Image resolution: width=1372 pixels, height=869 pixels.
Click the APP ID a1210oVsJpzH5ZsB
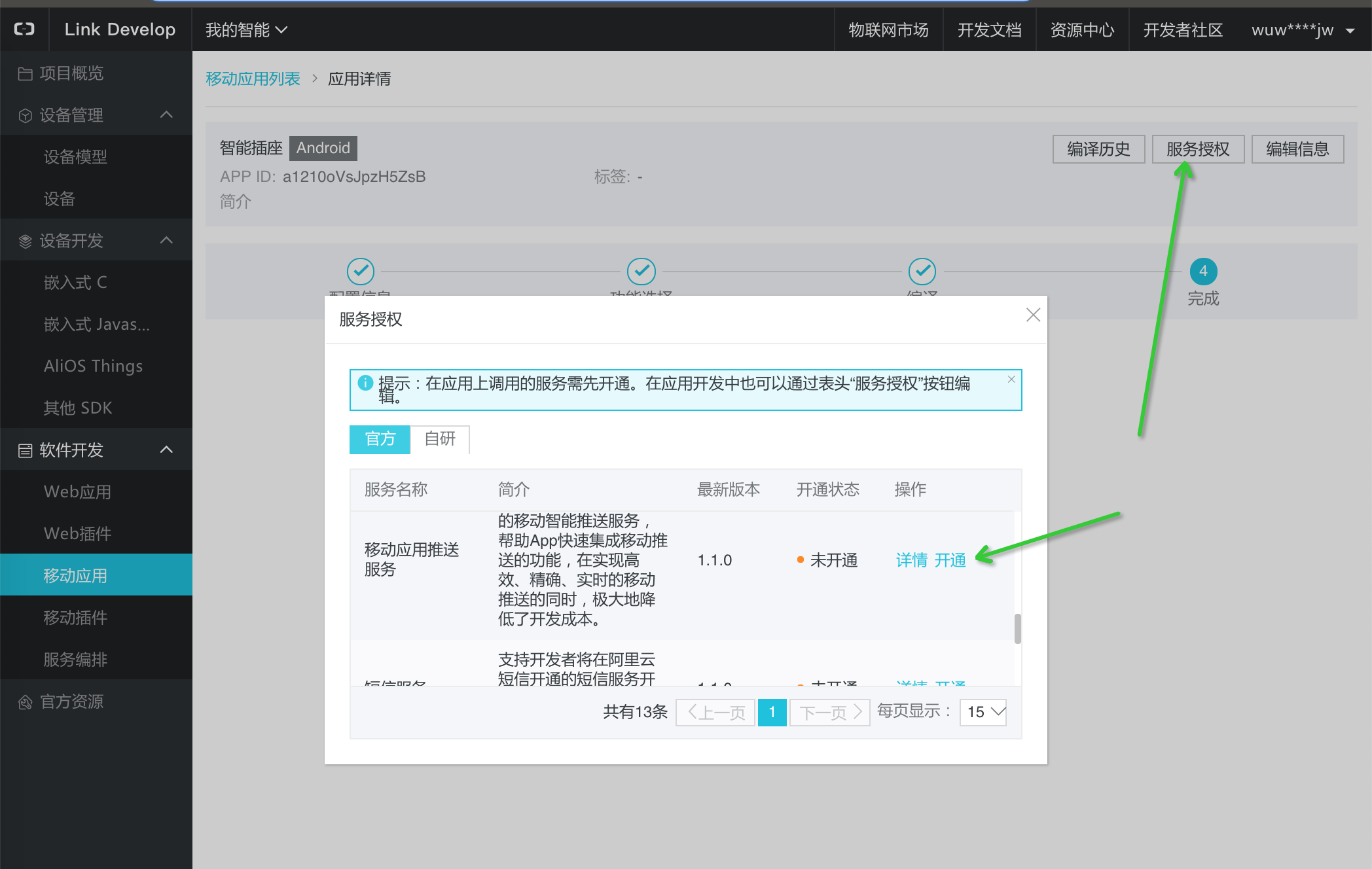pyautogui.click(x=354, y=177)
